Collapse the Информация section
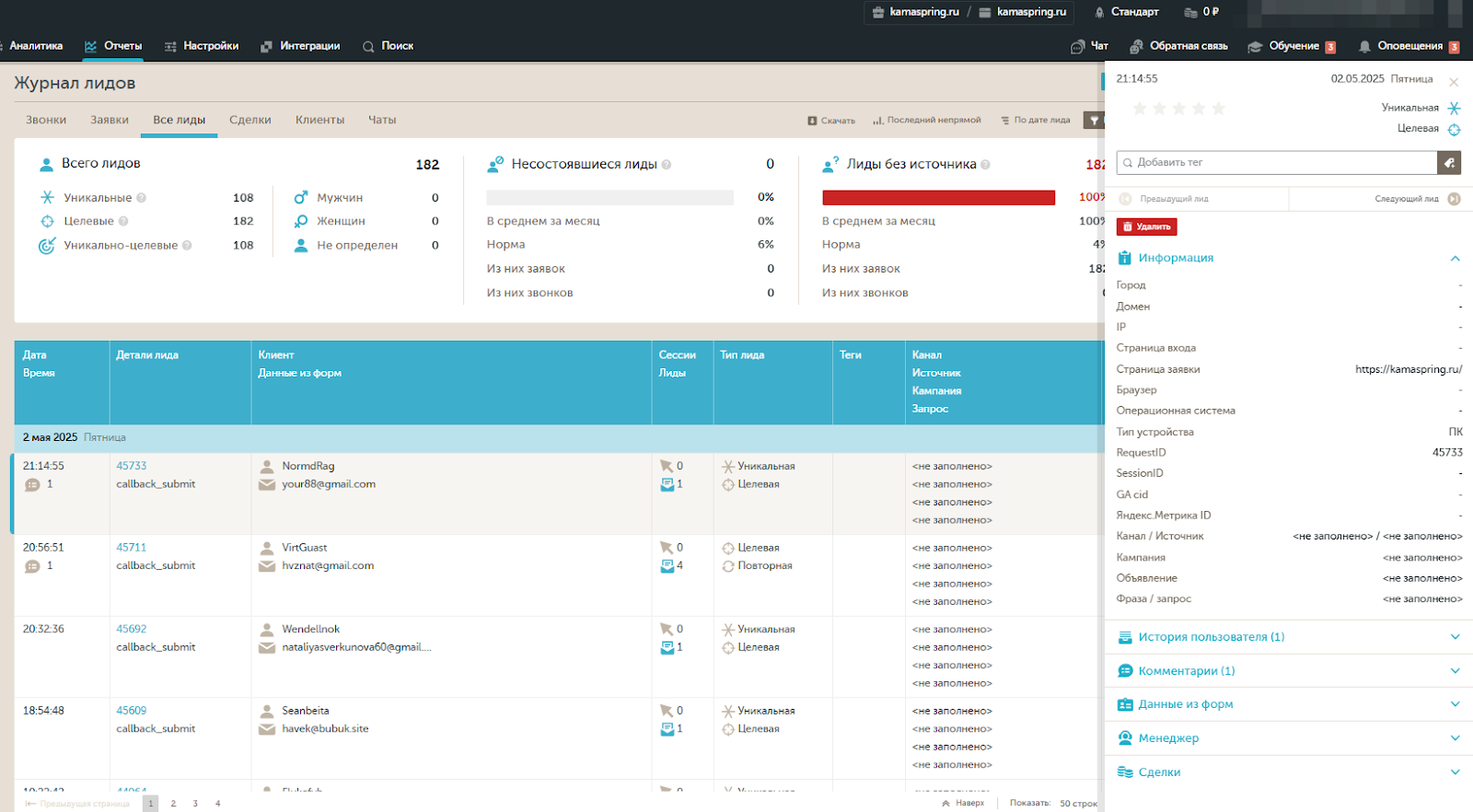The width and height of the screenshot is (1473, 812). 1455,259
